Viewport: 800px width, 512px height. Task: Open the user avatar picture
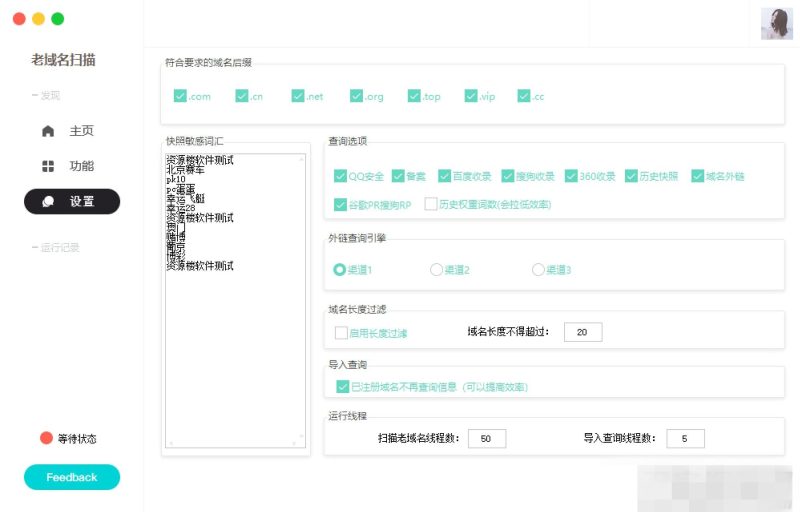[x=777, y=23]
